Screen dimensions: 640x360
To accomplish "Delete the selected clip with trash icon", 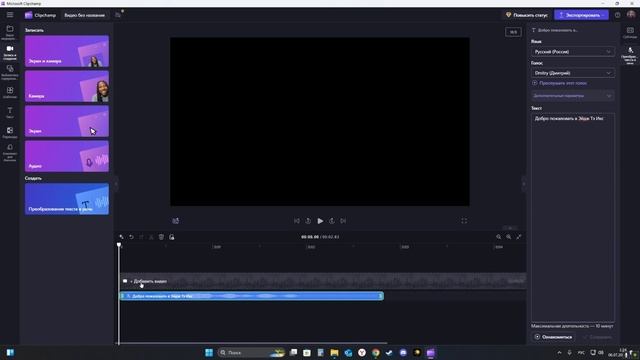I will [x=161, y=237].
